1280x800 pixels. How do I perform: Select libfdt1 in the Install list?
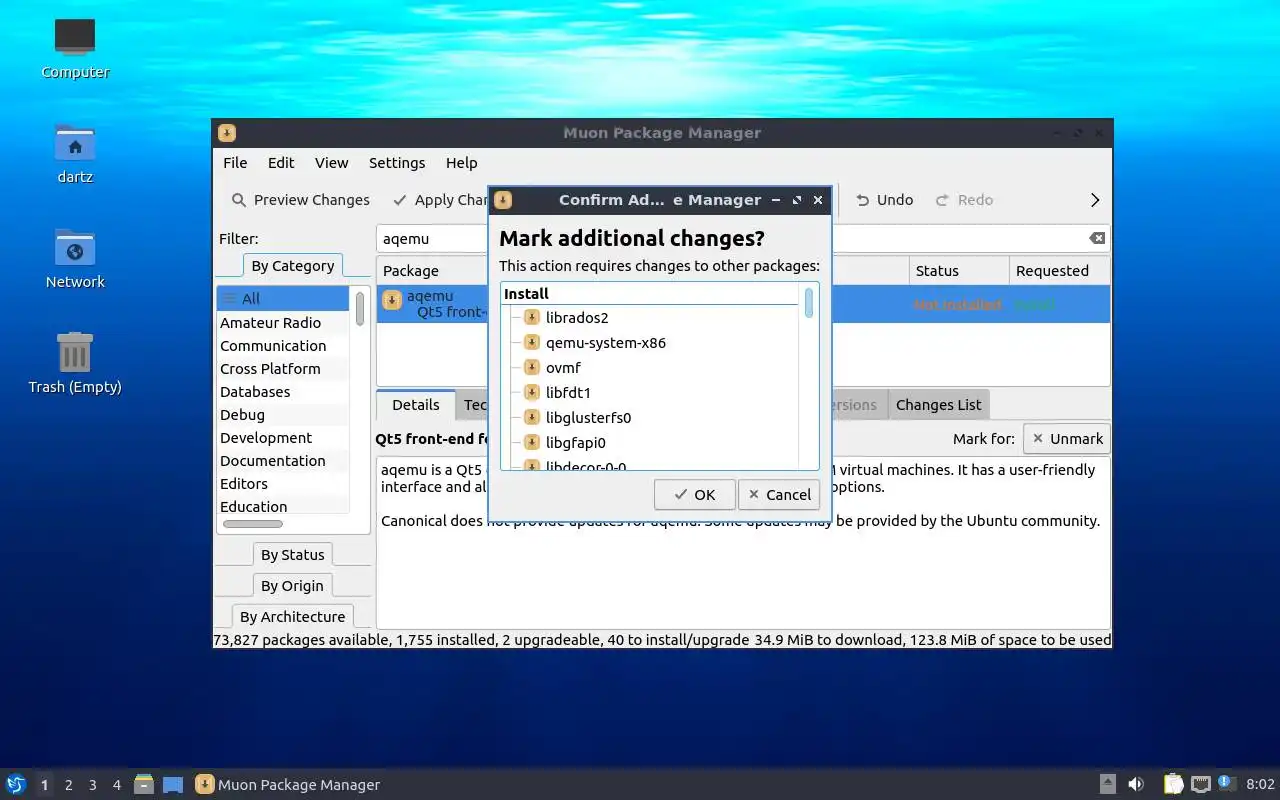pyautogui.click(x=568, y=393)
